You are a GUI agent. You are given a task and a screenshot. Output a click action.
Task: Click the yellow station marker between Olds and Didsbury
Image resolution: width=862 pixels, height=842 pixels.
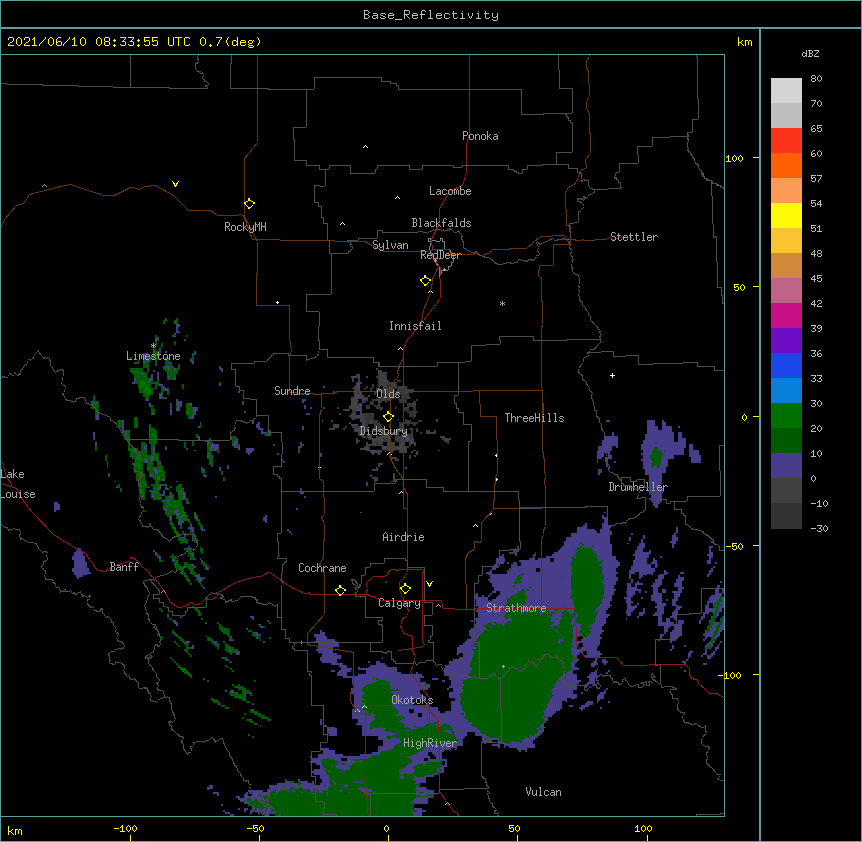tap(388, 417)
